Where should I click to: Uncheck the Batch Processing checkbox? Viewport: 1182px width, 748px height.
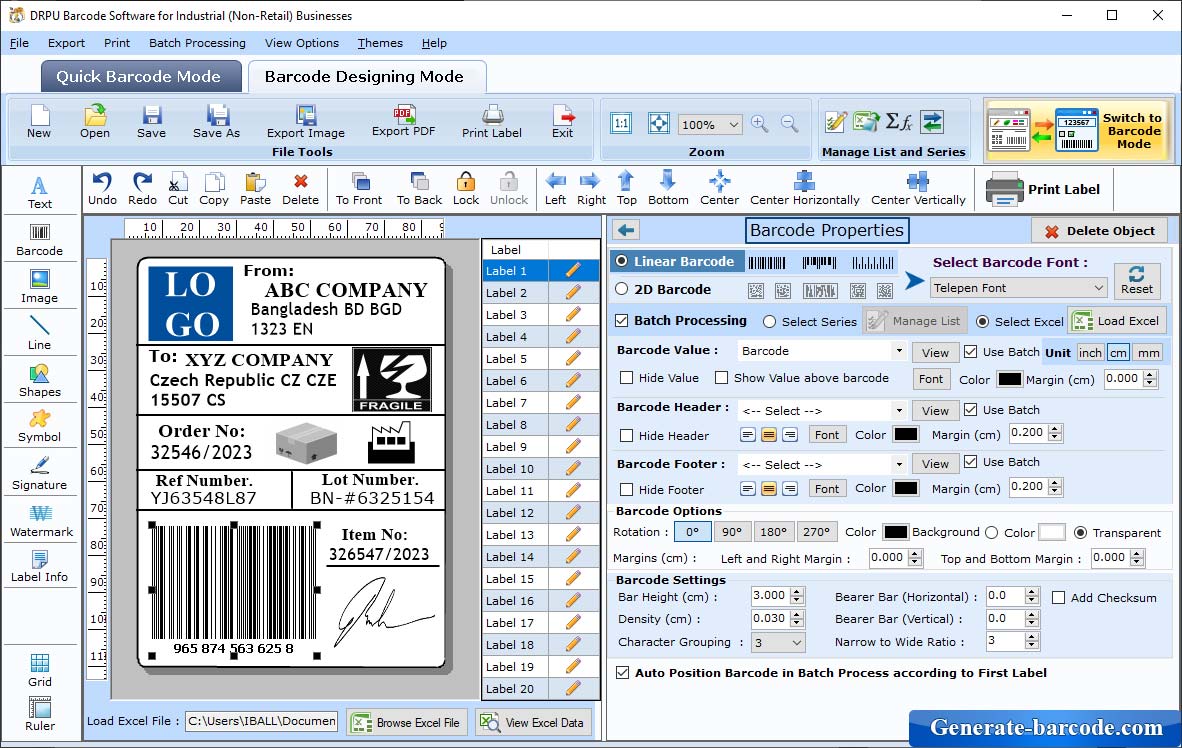pyautogui.click(x=622, y=320)
